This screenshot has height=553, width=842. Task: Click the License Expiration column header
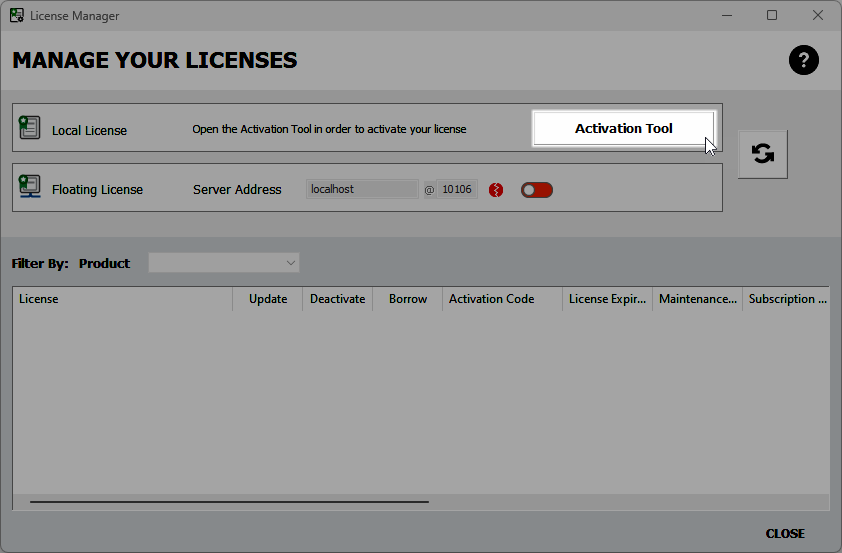pyautogui.click(x=607, y=299)
